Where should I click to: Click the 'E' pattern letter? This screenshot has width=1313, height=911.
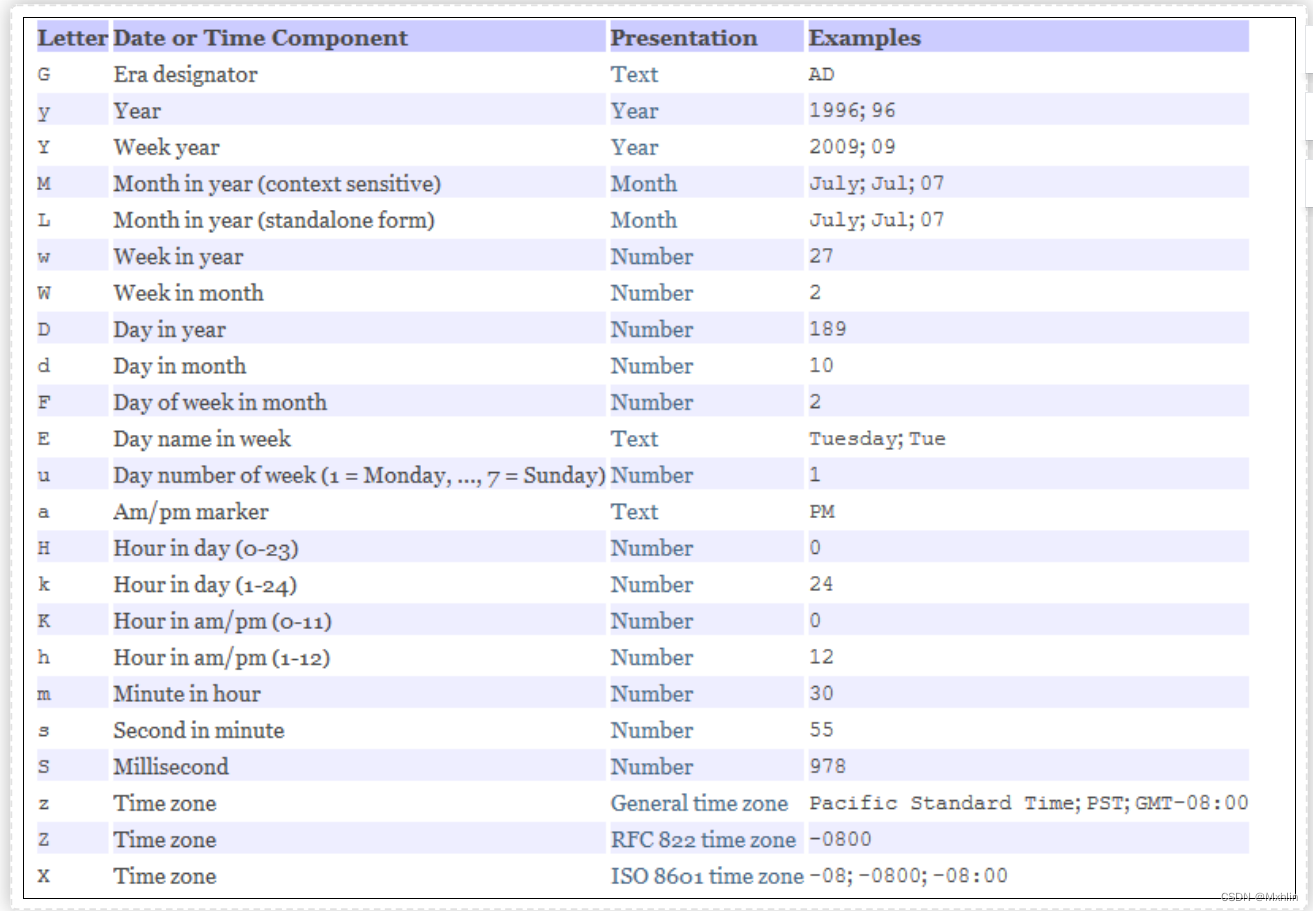[x=44, y=439]
